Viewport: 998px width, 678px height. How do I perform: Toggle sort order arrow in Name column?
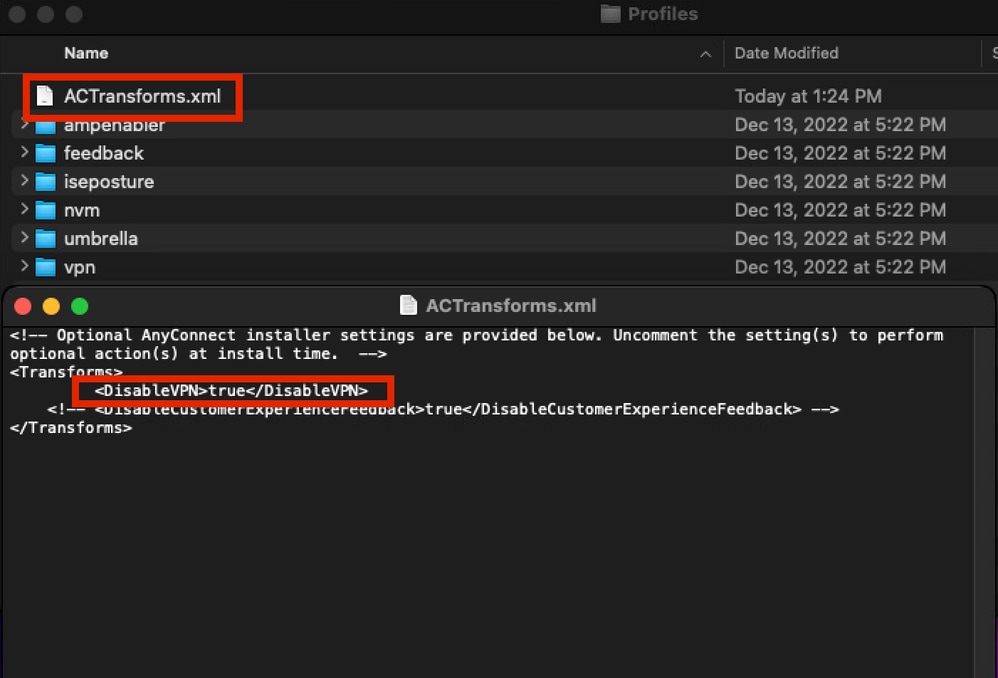pyautogui.click(x=706, y=54)
